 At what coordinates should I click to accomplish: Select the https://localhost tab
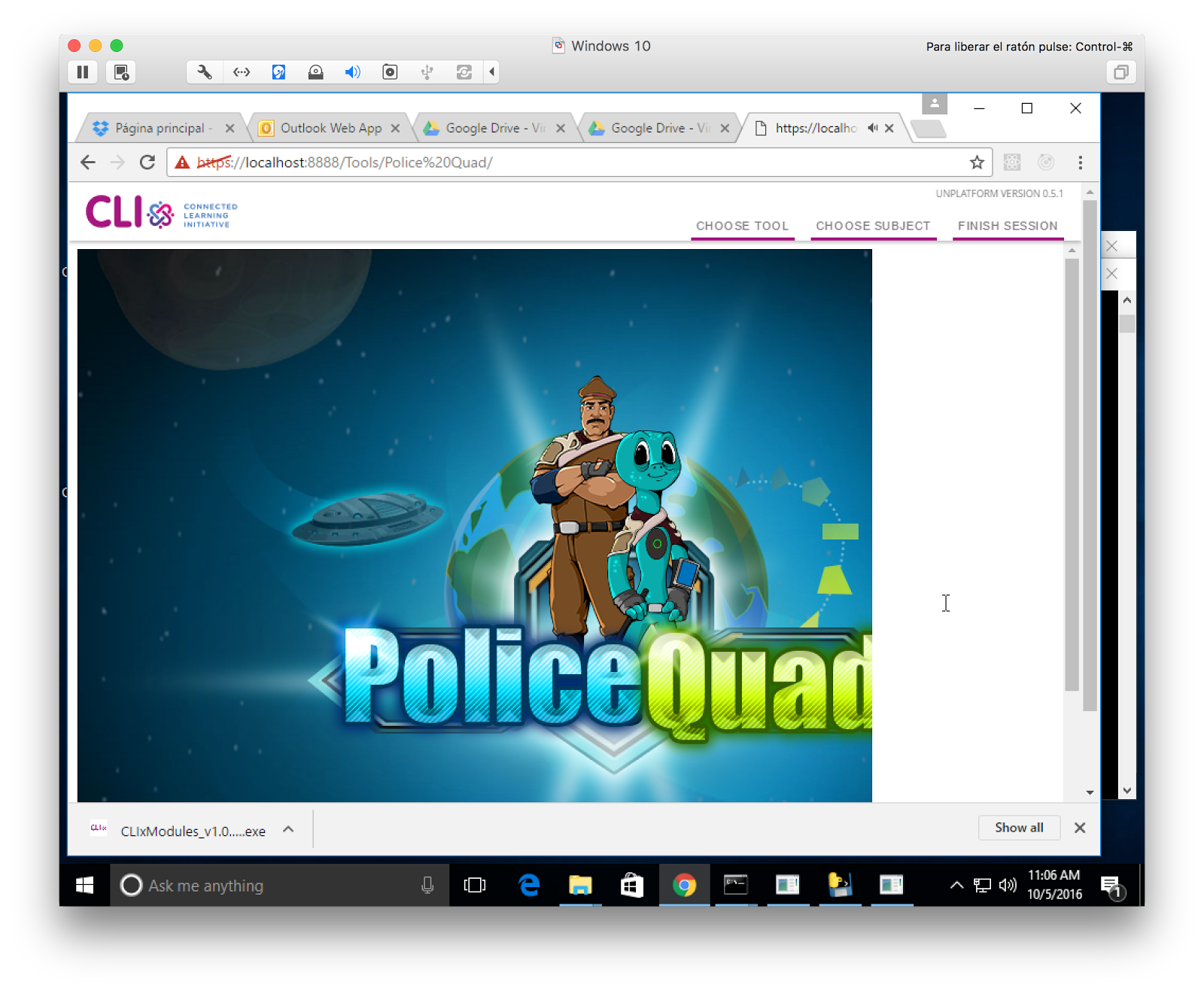[816, 128]
